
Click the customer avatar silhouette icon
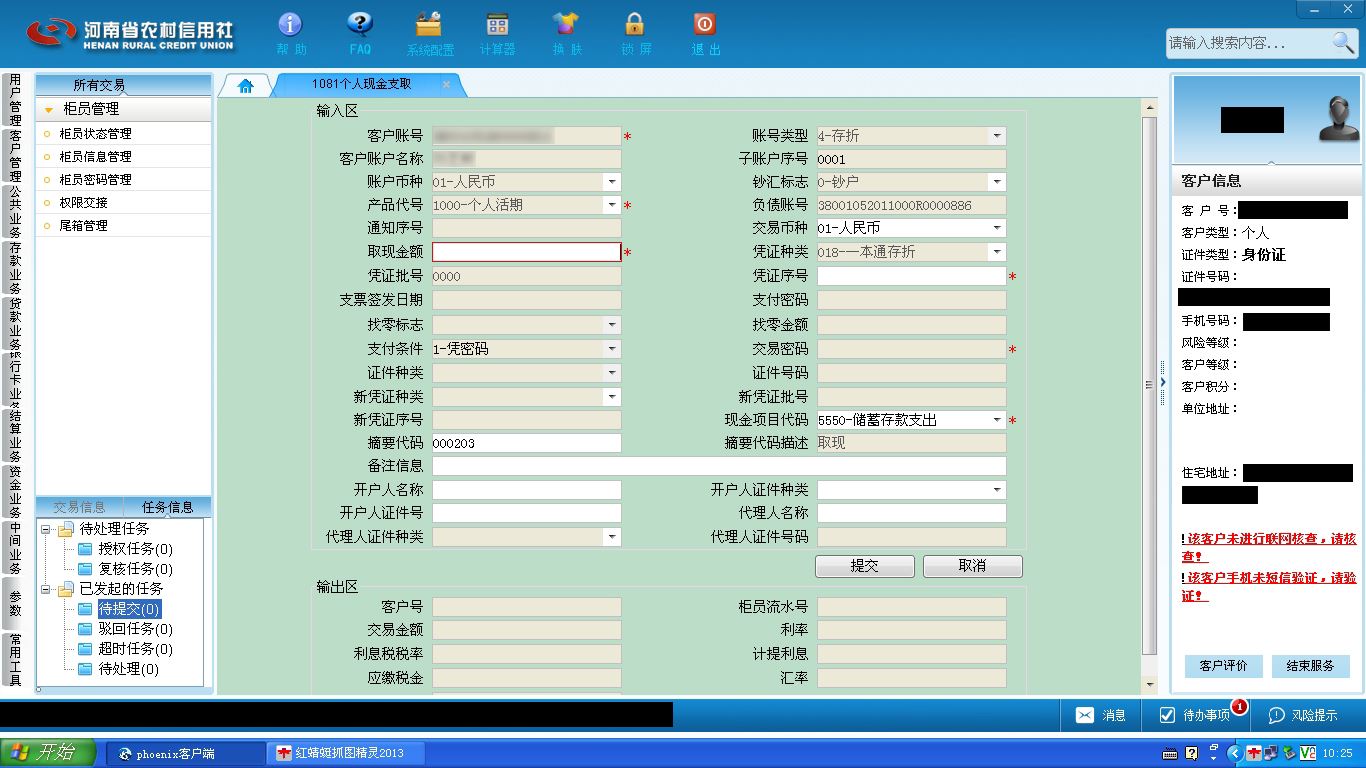click(x=1338, y=118)
